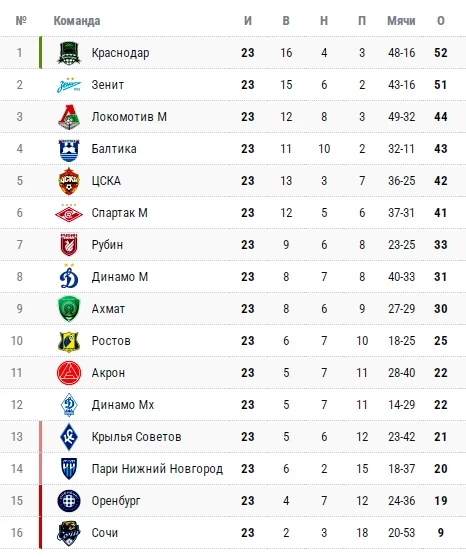466x557 pixels.
Task: Select the Ахмат green crest
Action: point(69,309)
